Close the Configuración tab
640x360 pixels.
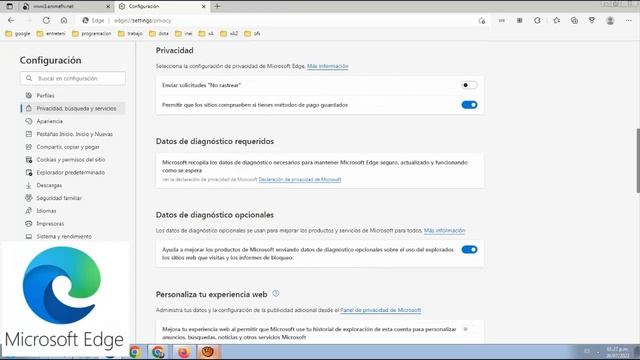click(x=203, y=6)
